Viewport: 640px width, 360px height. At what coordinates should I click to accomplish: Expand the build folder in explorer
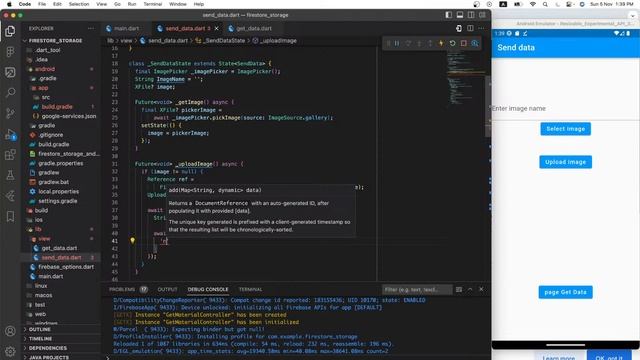point(41,210)
